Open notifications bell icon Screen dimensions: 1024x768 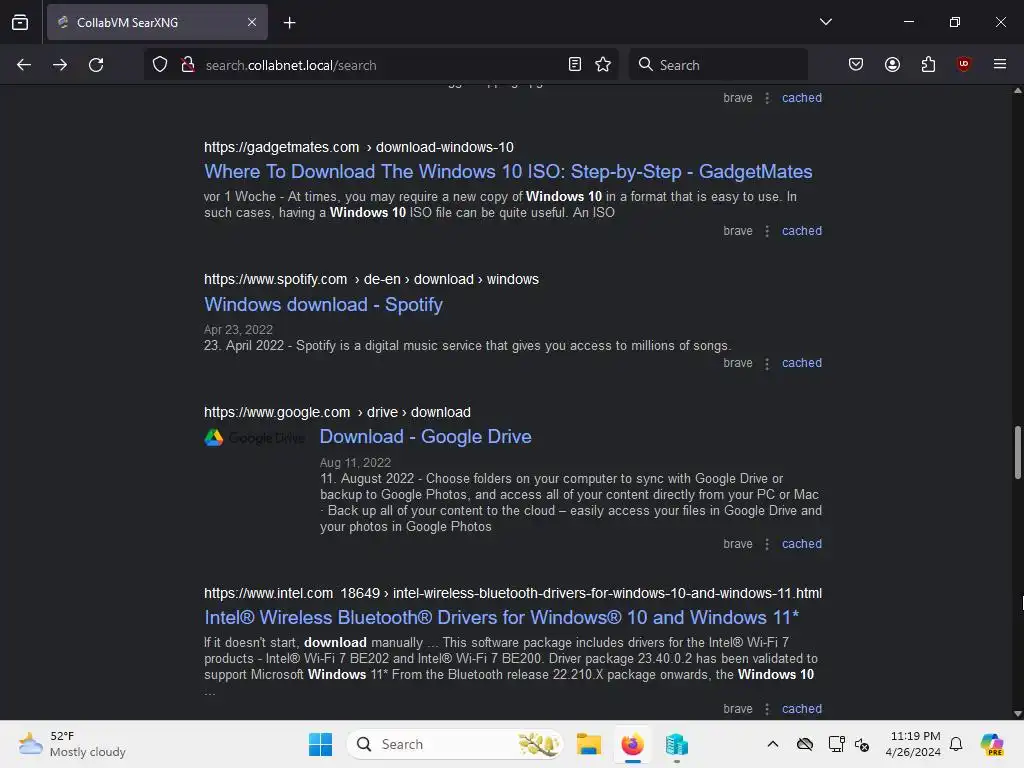[956, 744]
